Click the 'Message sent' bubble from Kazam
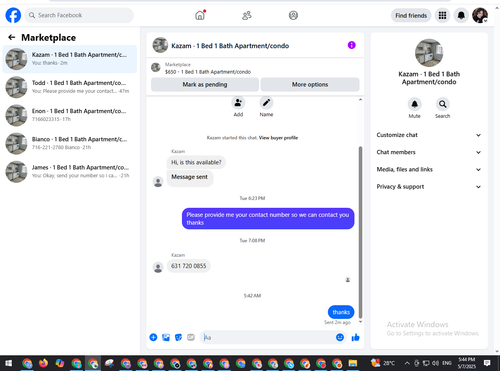This screenshot has height=371, width=500. pyautogui.click(x=190, y=177)
